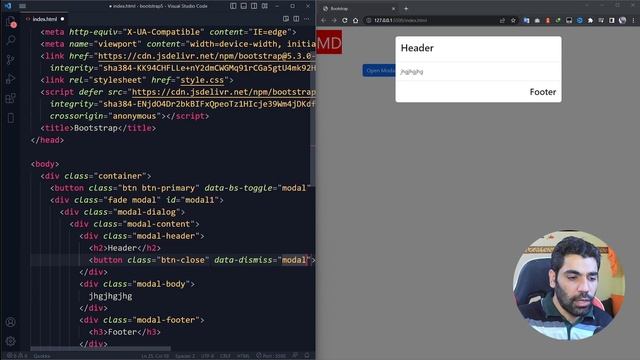640x360 pixels.
Task: Click the red MD badge on the page
Action: (x=329, y=42)
